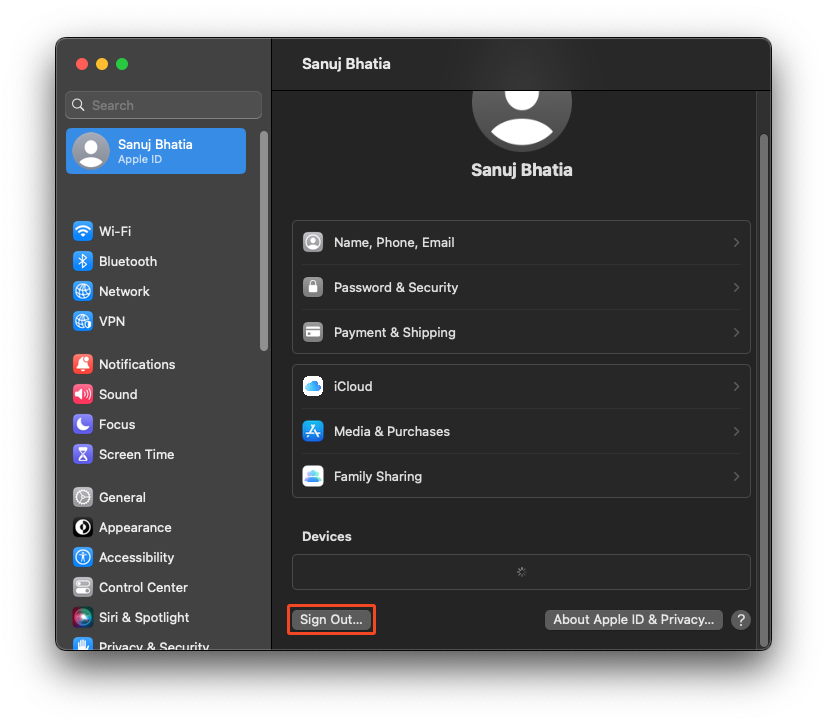Image resolution: width=827 pixels, height=724 pixels.
Task: Sign out of the Apple ID
Action: coord(331,619)
